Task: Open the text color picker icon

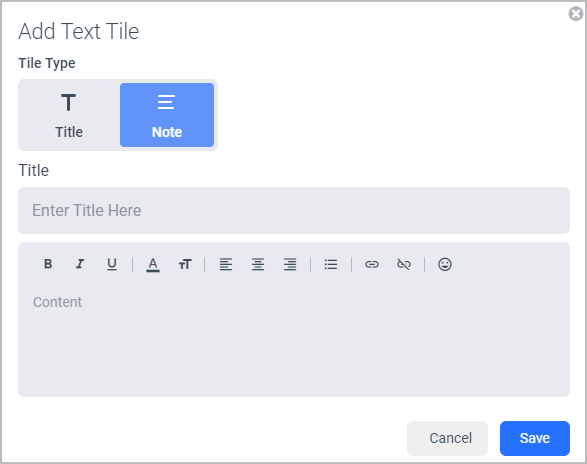Action: (153, 264)
